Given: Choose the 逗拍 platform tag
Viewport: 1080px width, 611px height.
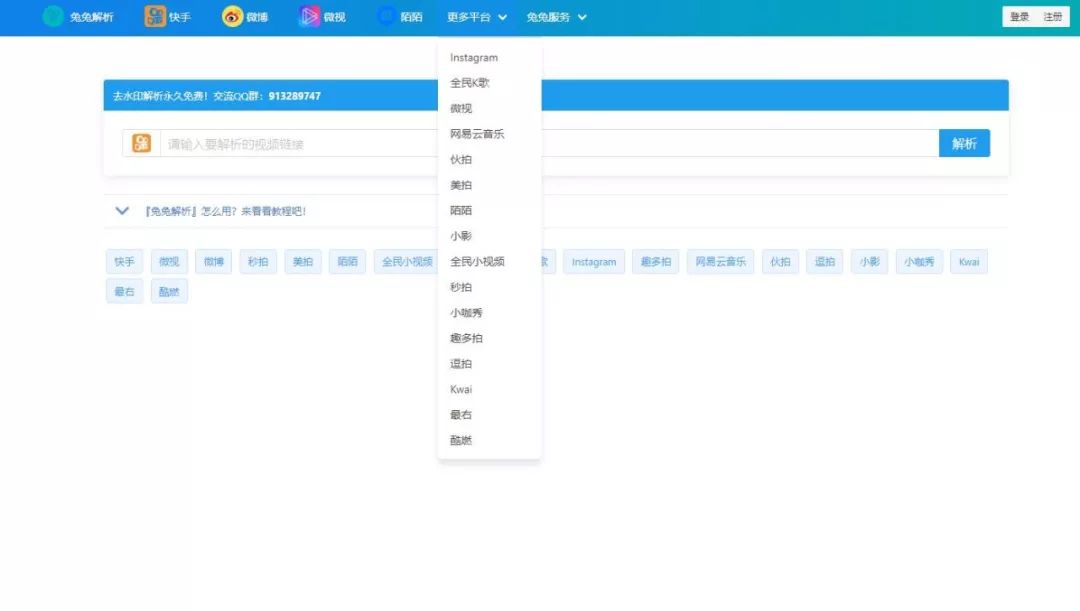Looking at the screenshot, I should tap(825, 262).
